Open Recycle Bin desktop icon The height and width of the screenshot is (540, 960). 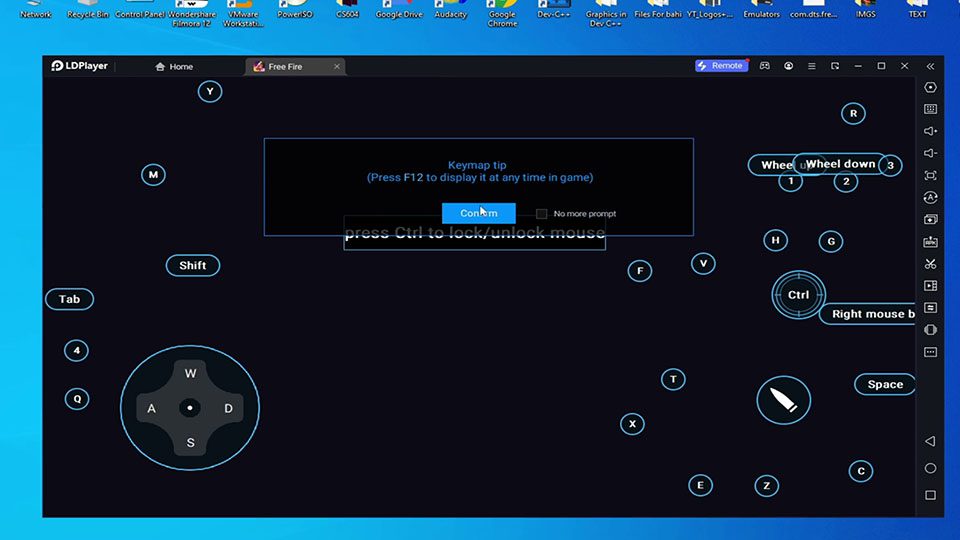tap(88, 10)
